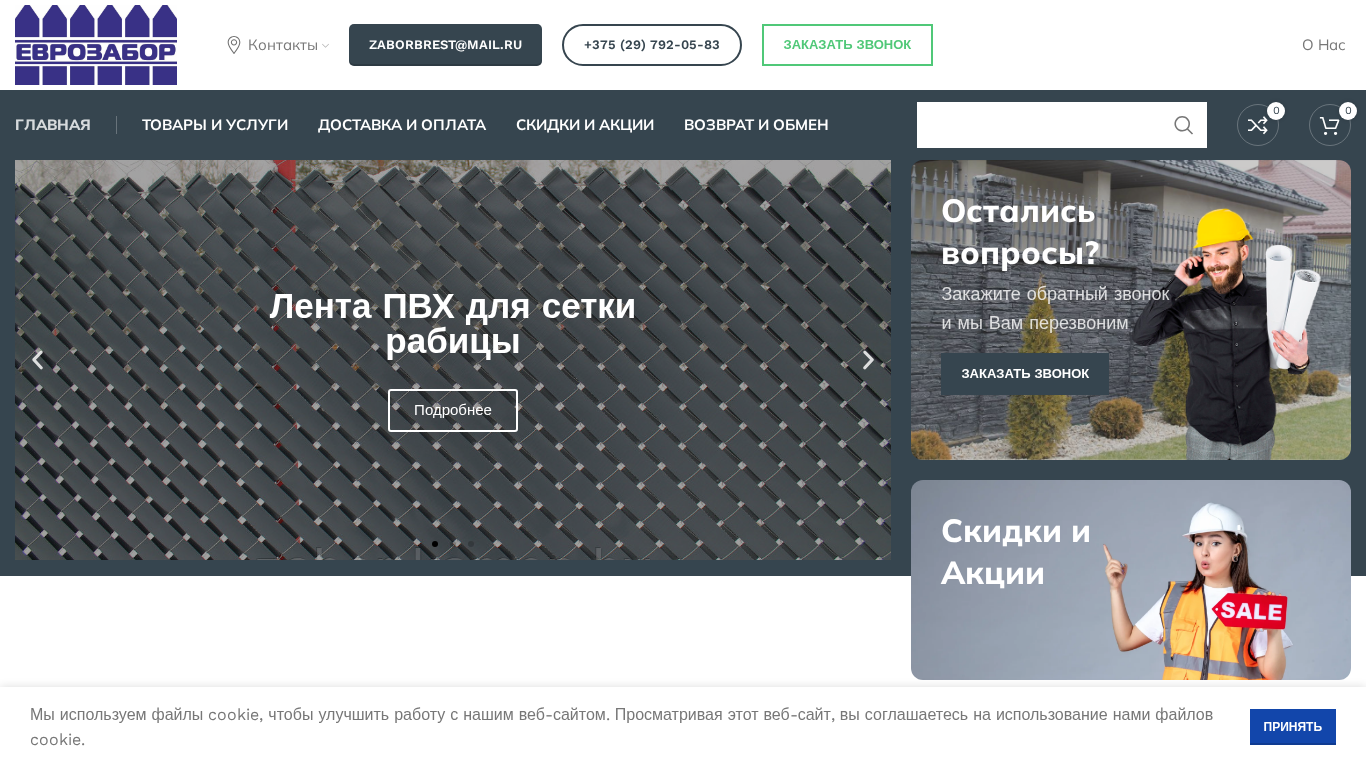Click the location pin icon beside Контакты
The width and height of the screenshot is (1366, 768).
coord(234,45)
